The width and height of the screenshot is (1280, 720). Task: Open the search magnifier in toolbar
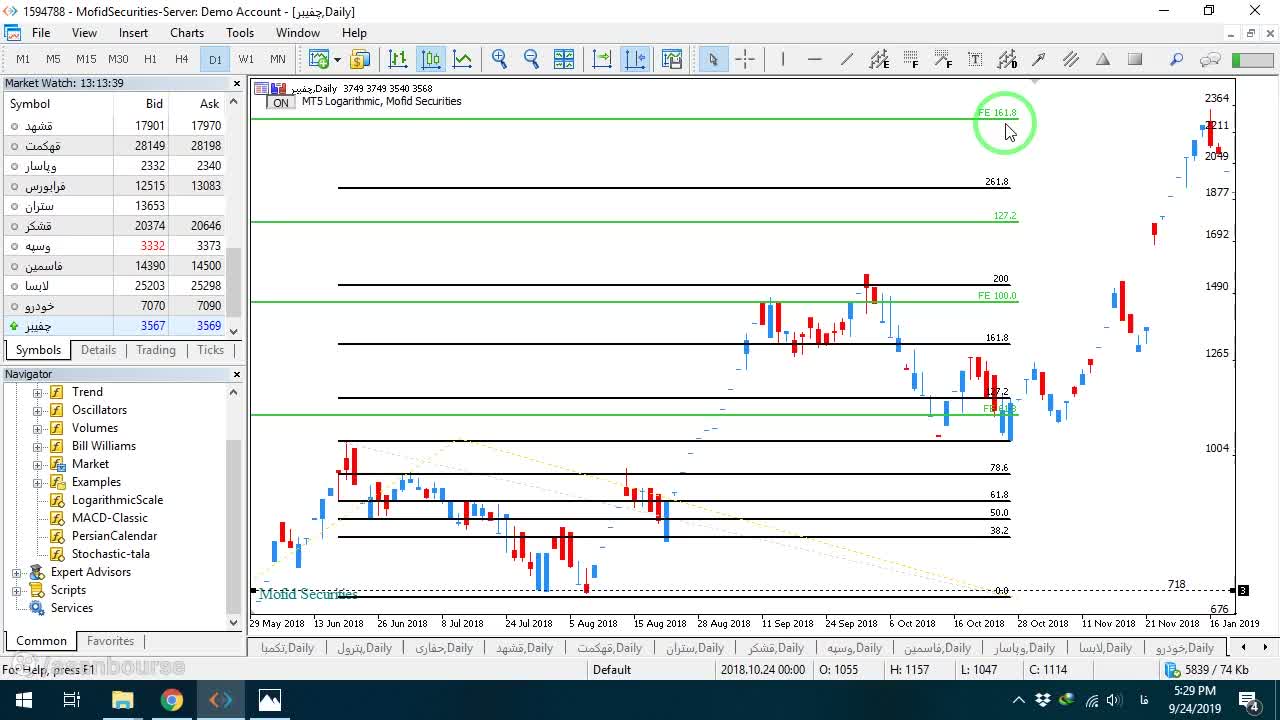(1177, 59)
